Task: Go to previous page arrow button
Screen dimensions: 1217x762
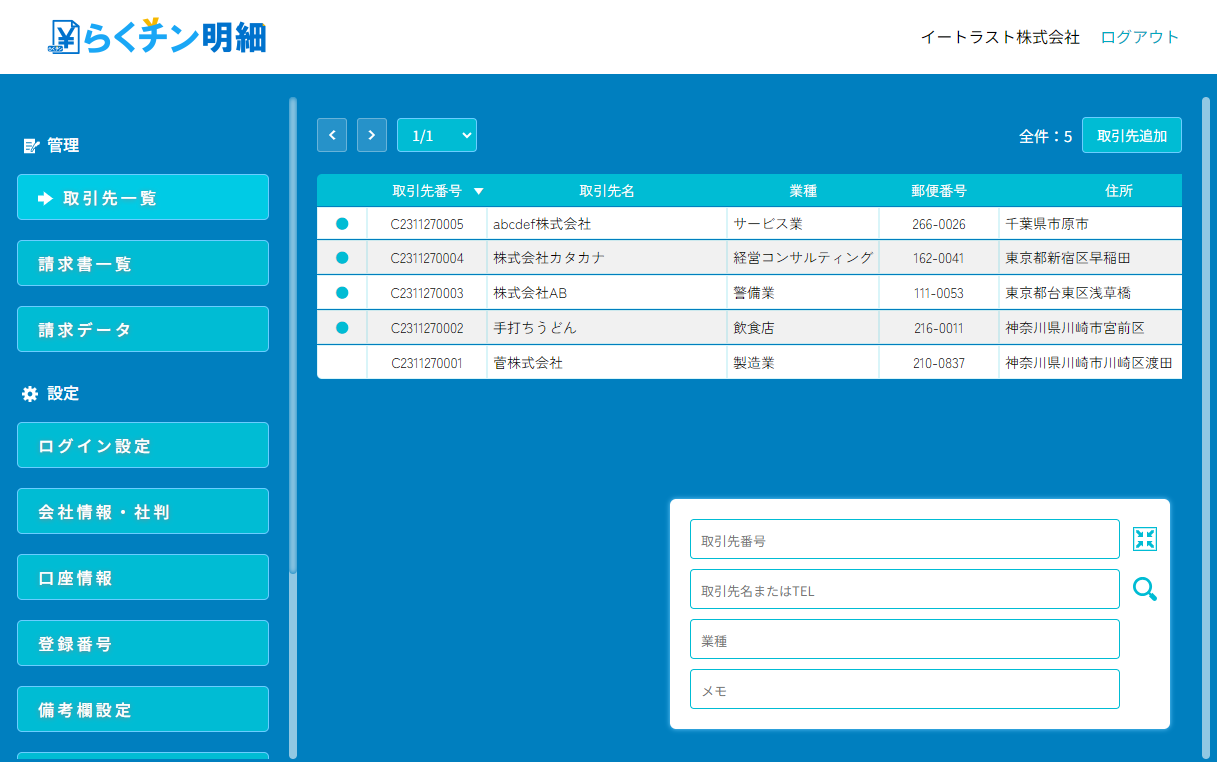Action: [x=332, y=135]
